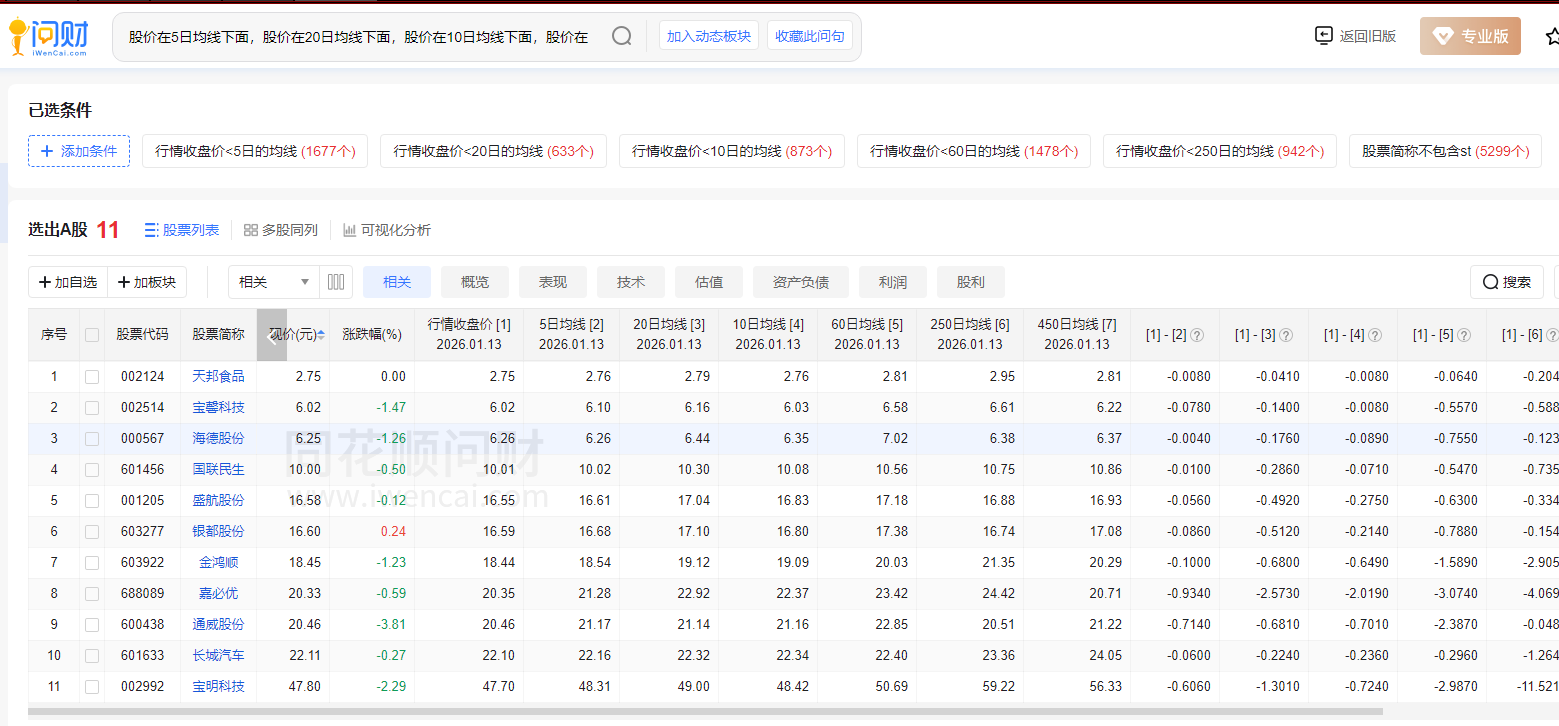Open the column settings icon beside 相关 dropdown
This screenshot has height=726, width=1559.
(336, 282)
